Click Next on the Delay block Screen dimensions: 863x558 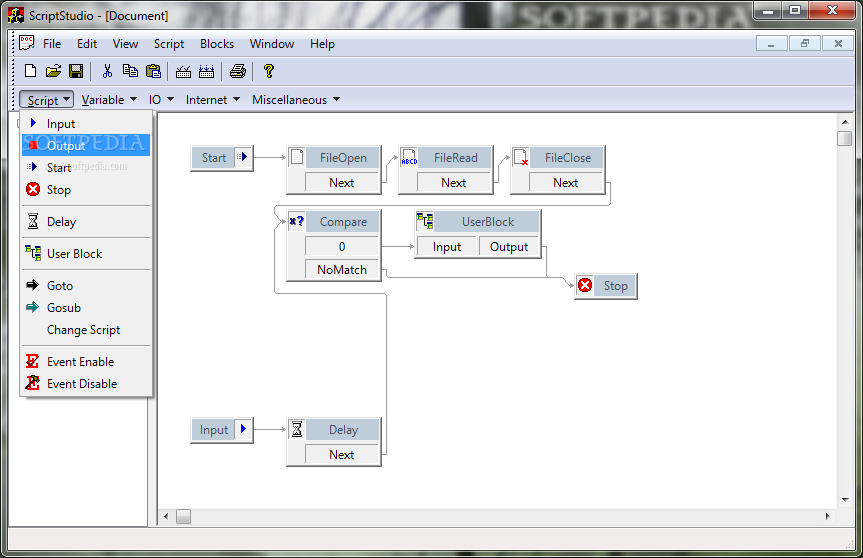(342, 455)
